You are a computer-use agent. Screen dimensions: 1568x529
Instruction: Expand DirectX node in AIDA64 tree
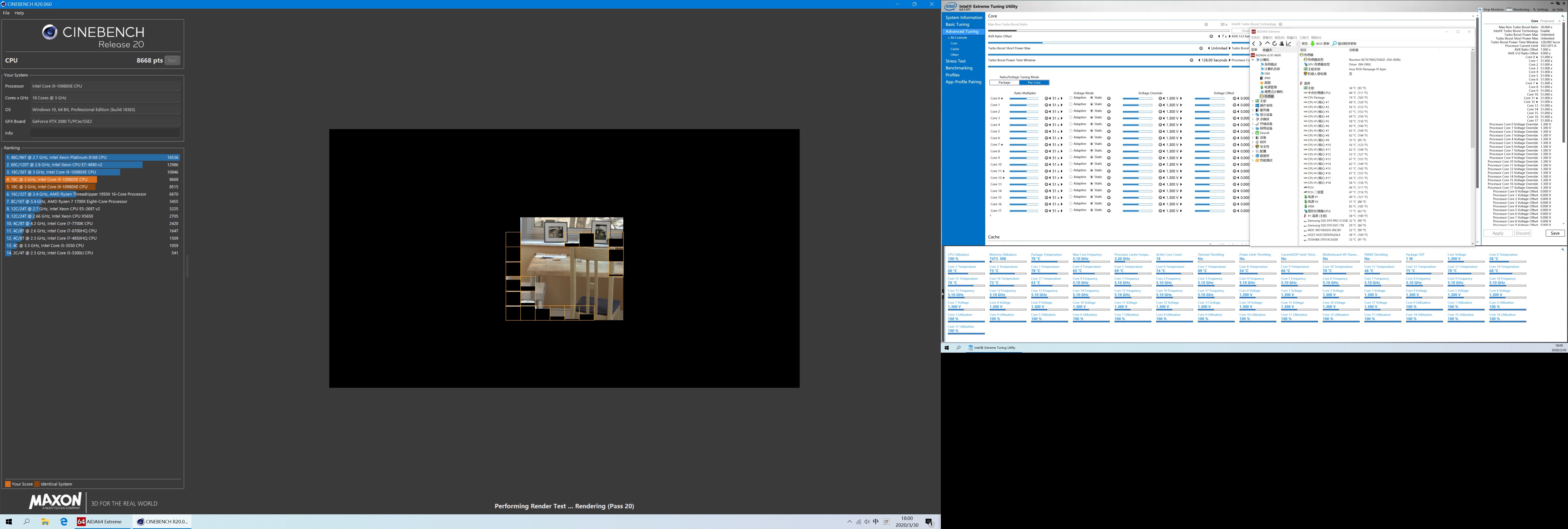point(1253,133)
